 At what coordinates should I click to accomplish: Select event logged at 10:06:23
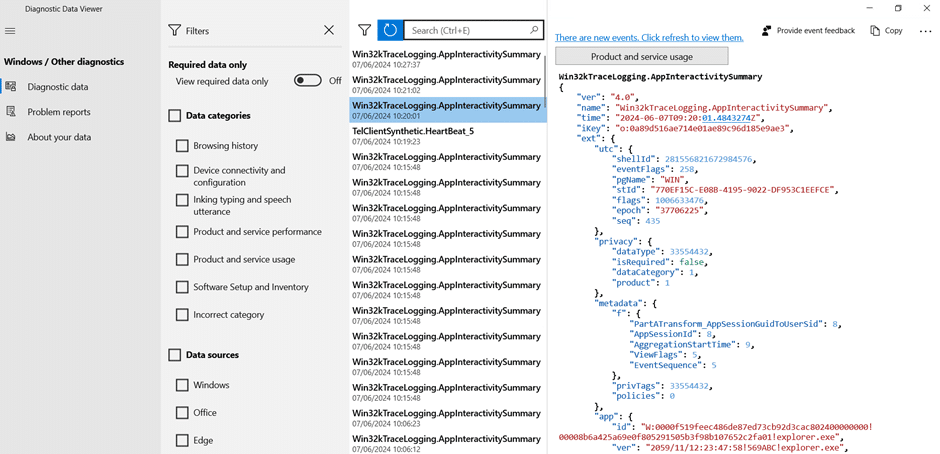[447, 419]
